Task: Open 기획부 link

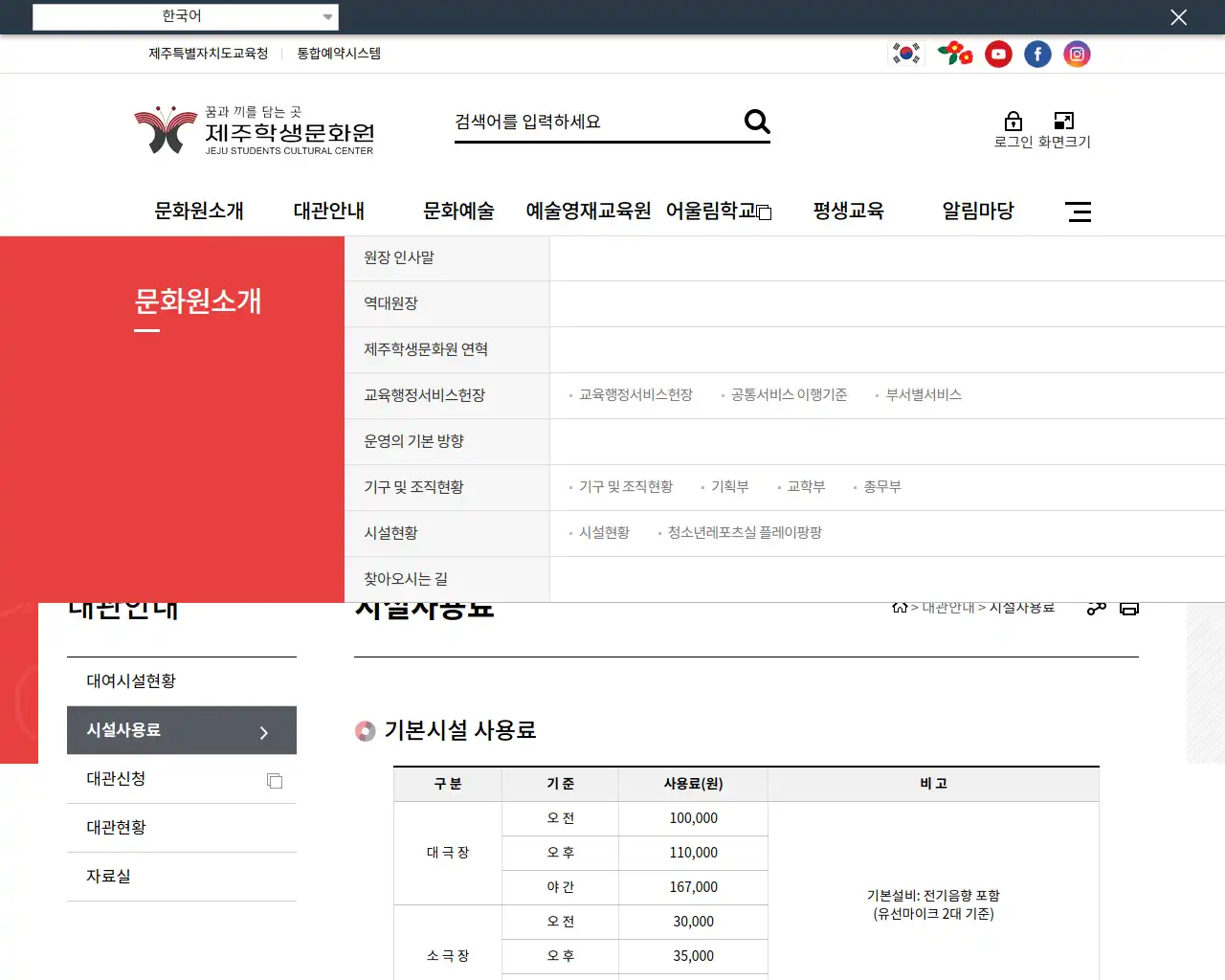Action: pyautogui.click(x=729, y=487)
